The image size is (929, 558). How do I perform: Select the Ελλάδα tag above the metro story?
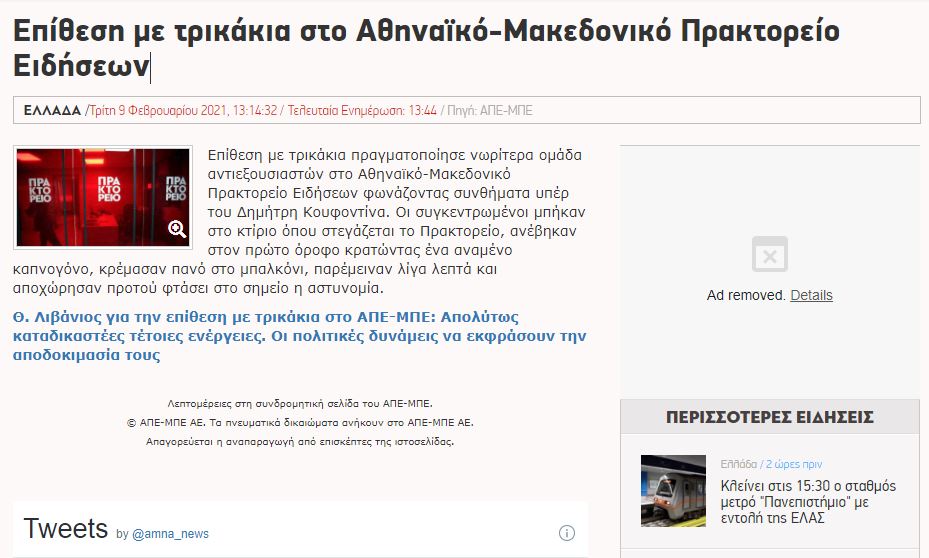point(738,464)
